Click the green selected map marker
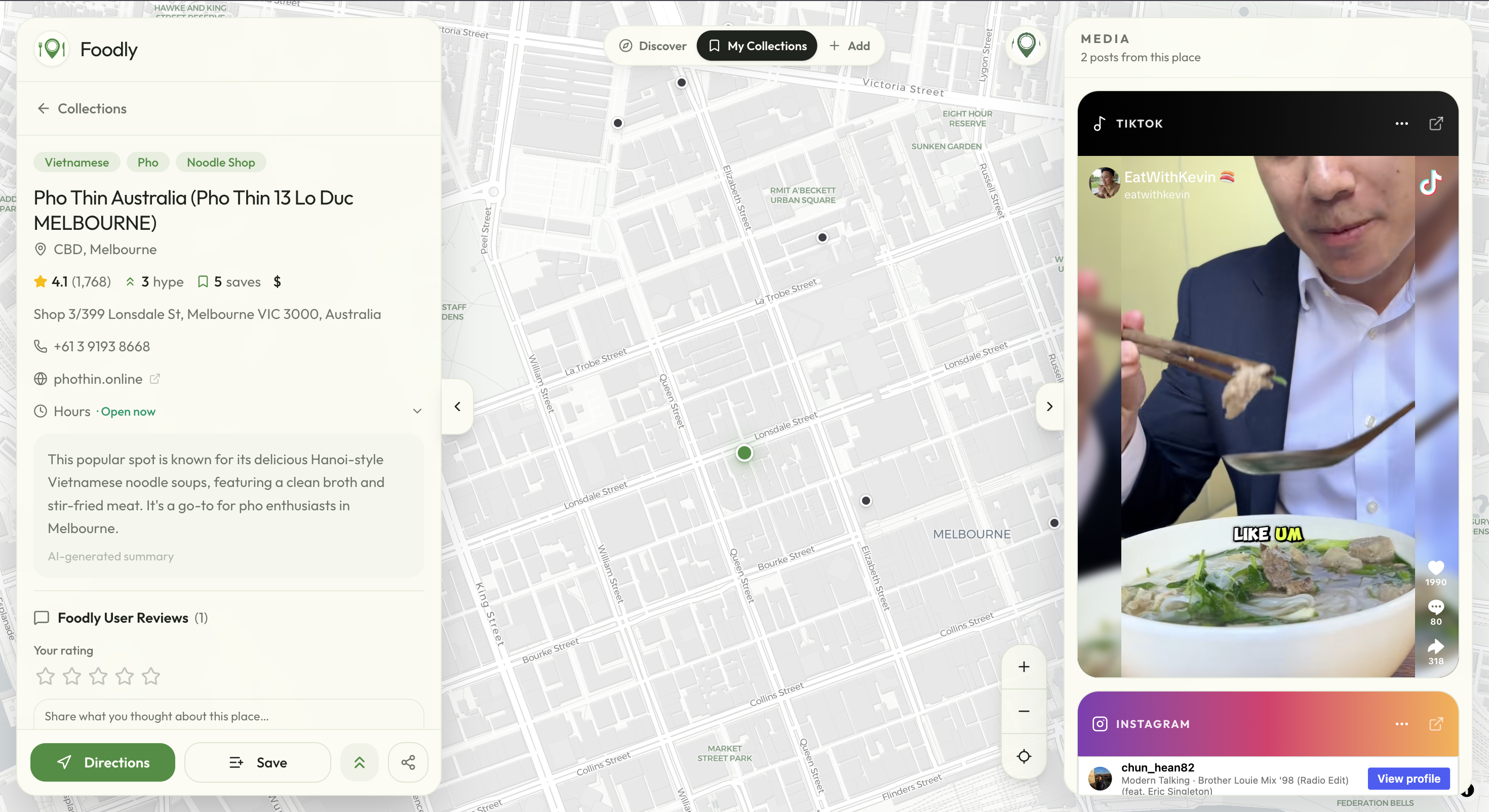The height and width of the screenshot is (812, 1489). point(745,453)
